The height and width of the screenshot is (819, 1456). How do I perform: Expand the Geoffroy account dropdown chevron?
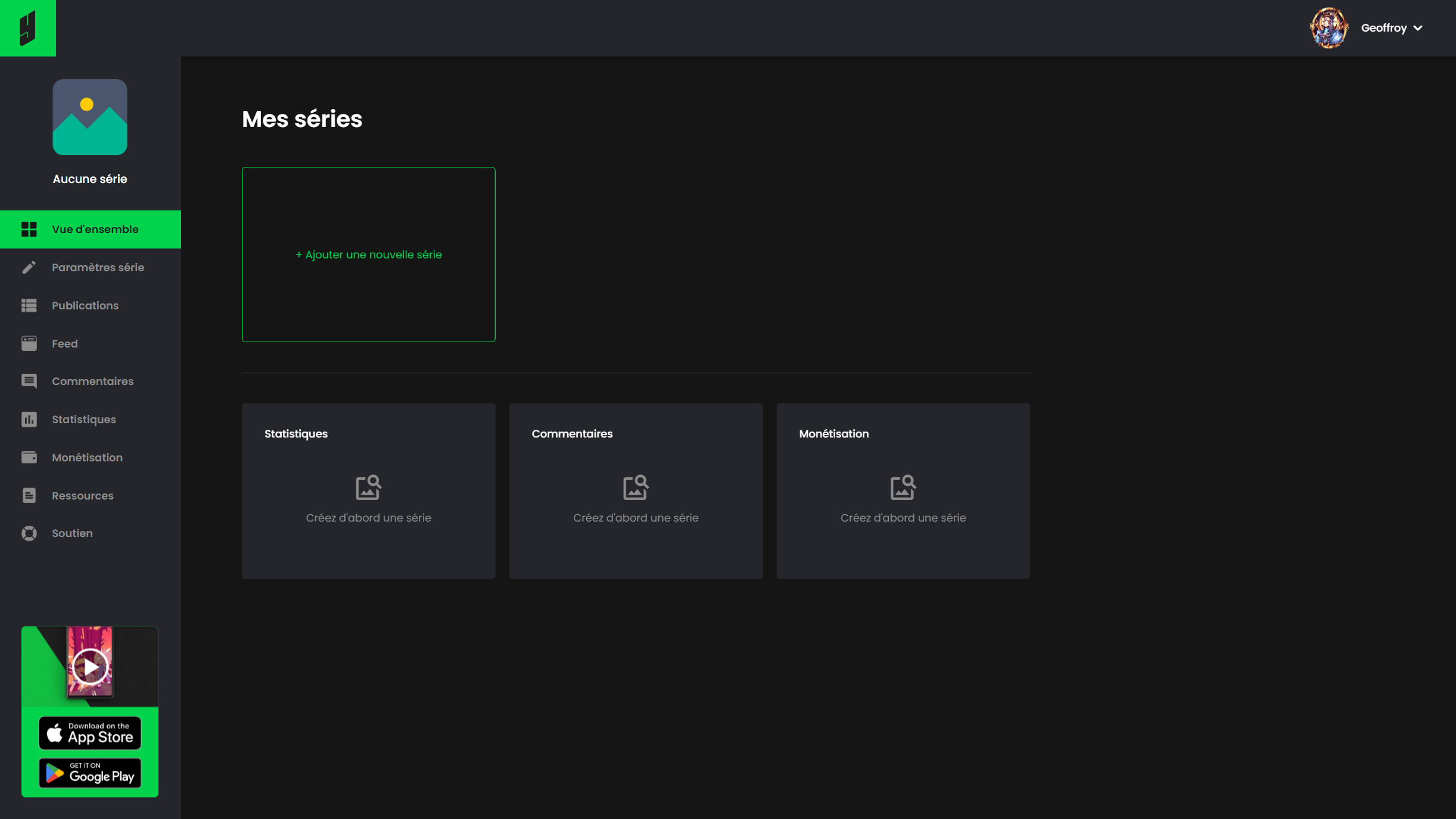coord(1418,28)
